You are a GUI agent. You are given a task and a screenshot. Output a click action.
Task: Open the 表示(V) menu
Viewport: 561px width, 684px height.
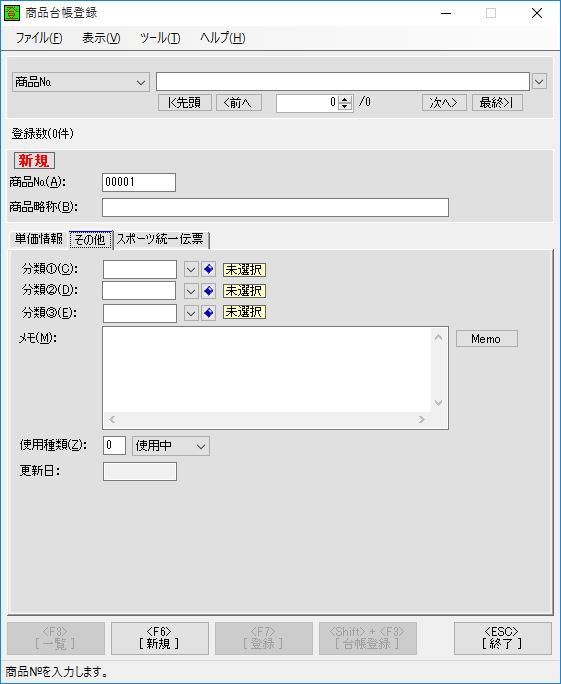coord(101,38)
